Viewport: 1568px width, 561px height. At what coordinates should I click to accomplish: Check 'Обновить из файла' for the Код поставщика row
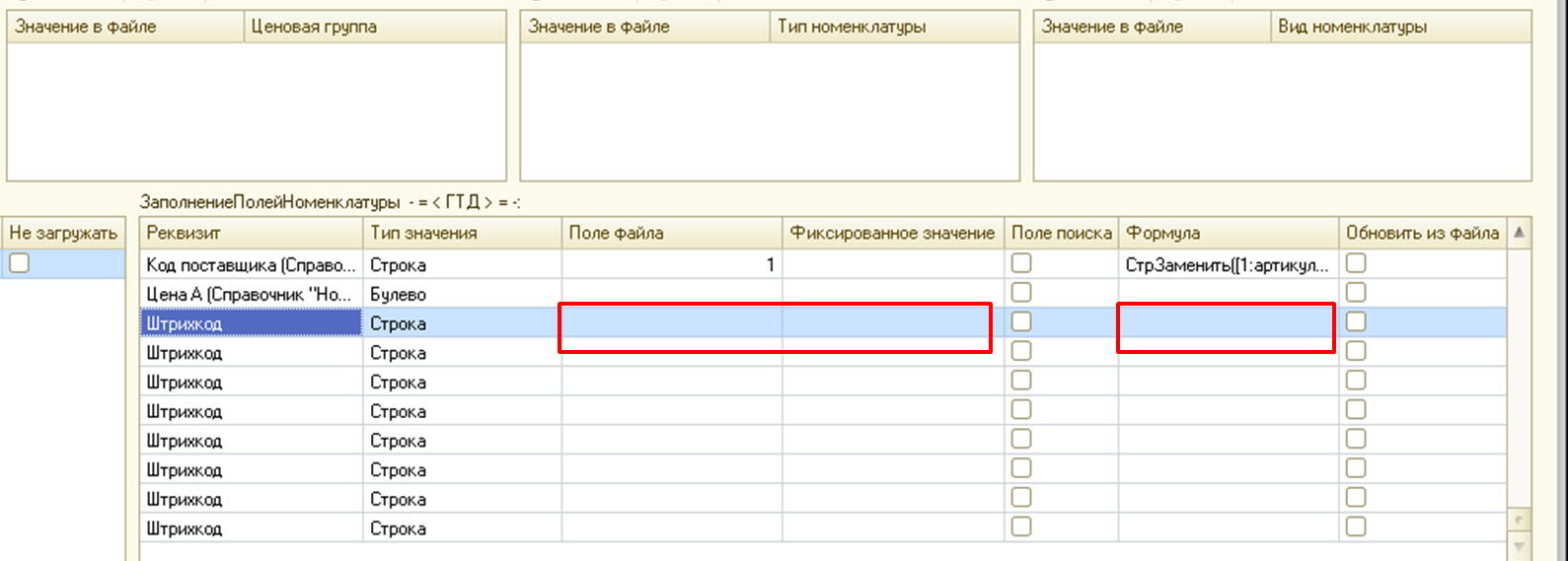click(1356, 263)
